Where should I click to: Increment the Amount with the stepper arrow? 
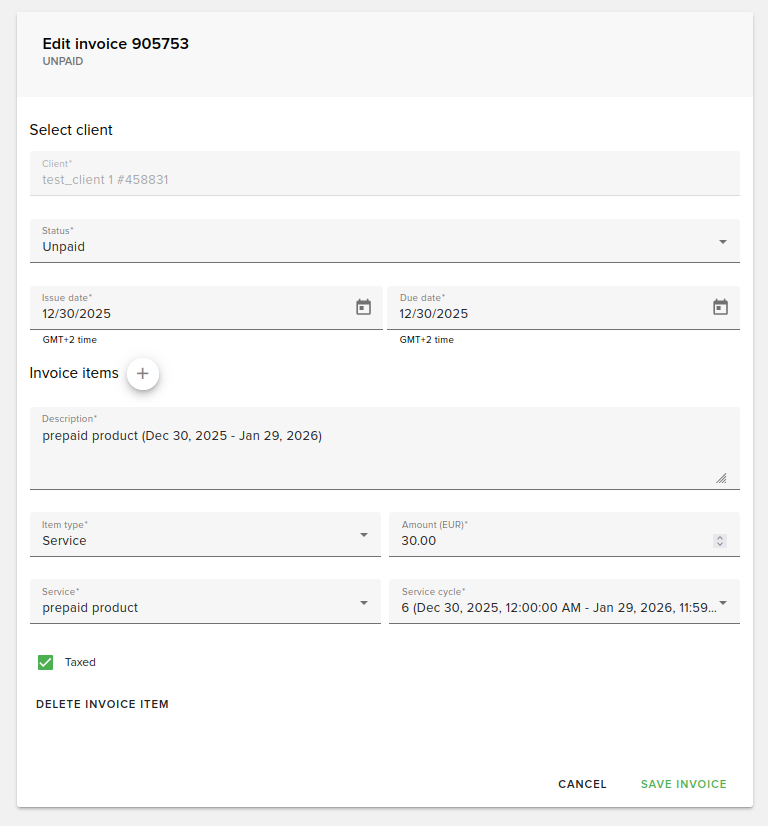[x=720, y=537]
